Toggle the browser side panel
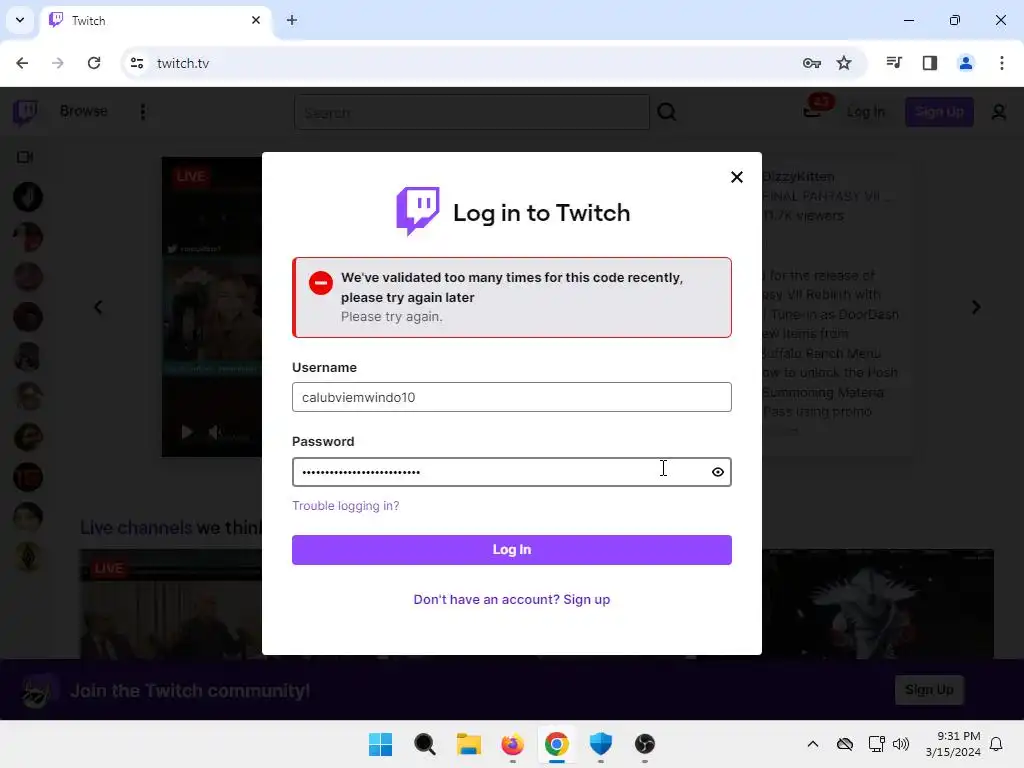Image resolution: width=1024 pixels, height=768 pixels. (930, 63)
